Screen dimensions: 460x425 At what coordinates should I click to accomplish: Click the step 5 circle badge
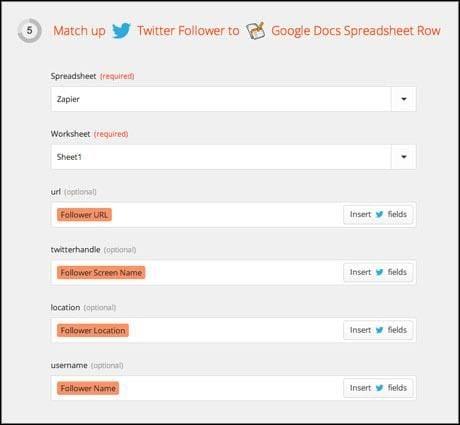pos(29,31)
